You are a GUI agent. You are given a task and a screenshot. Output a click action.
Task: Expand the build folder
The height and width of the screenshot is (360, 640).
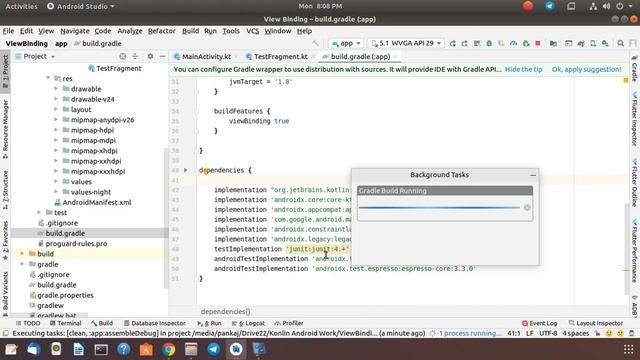pyautogui.click(x=22, y=253)
